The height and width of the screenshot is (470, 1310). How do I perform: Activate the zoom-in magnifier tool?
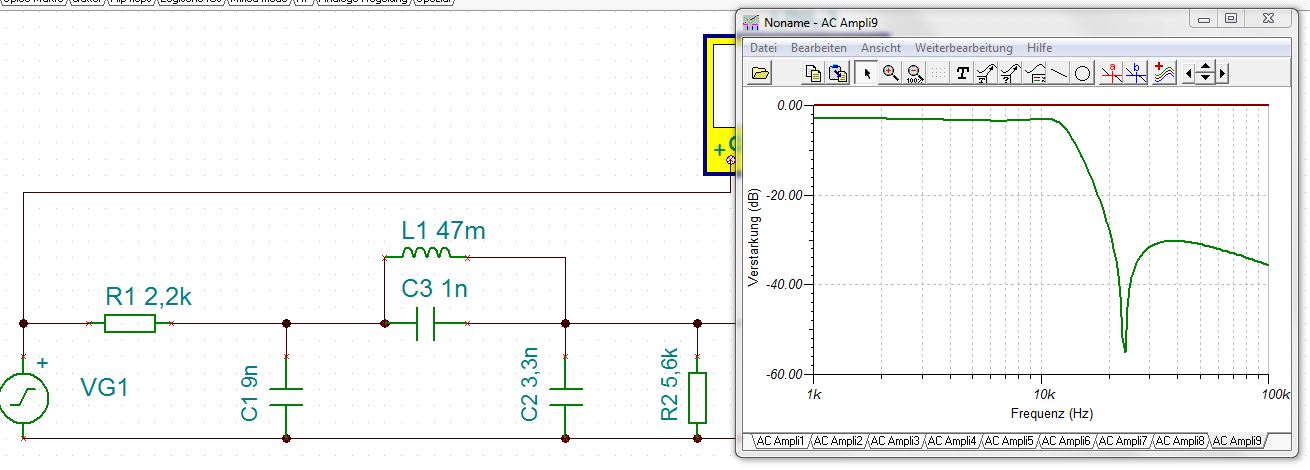click(890, 73)
